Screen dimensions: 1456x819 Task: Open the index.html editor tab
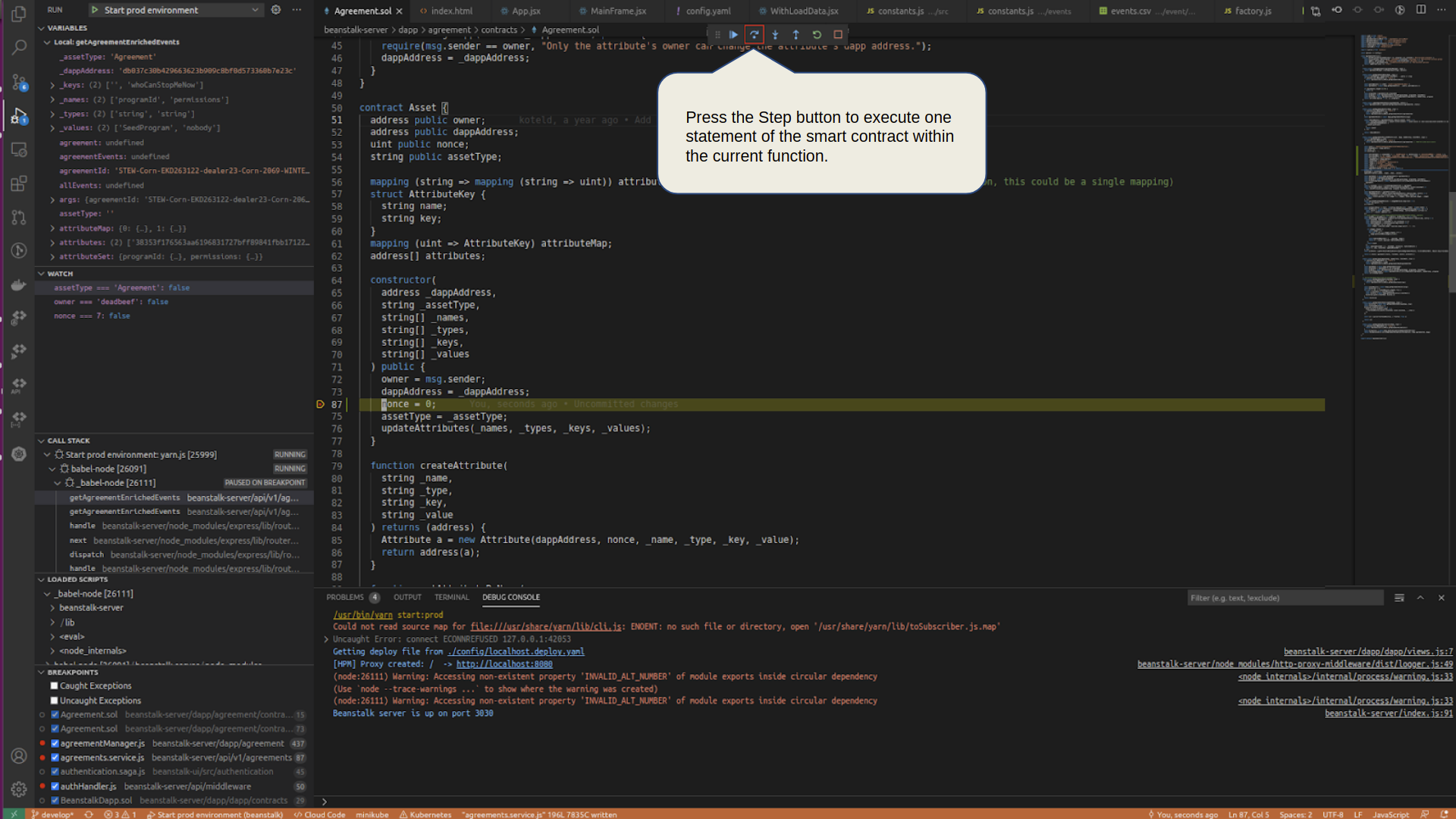pyautogui.click(x=451, y=11)
